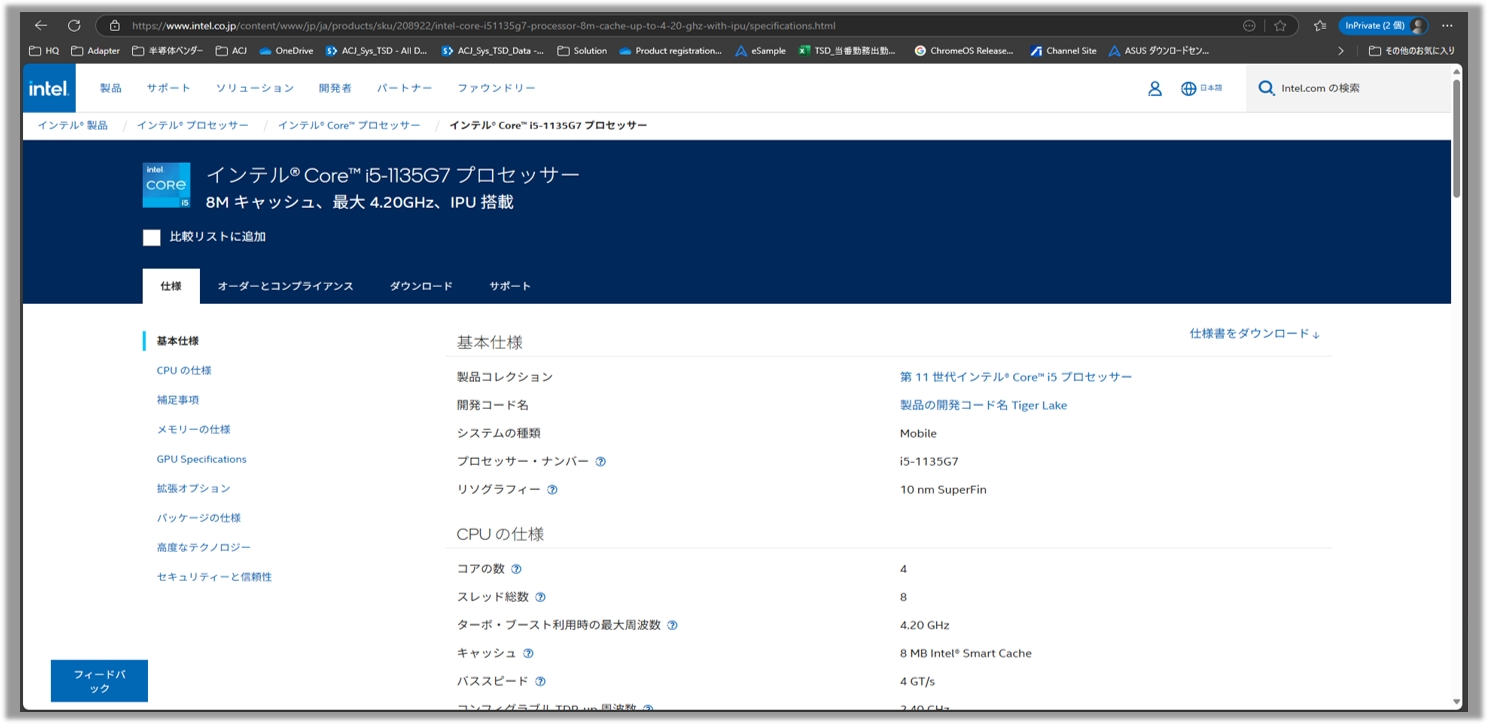1491x728 pixels.
Task: Switch to the ダウンロード tab
Action: [421, 286]
